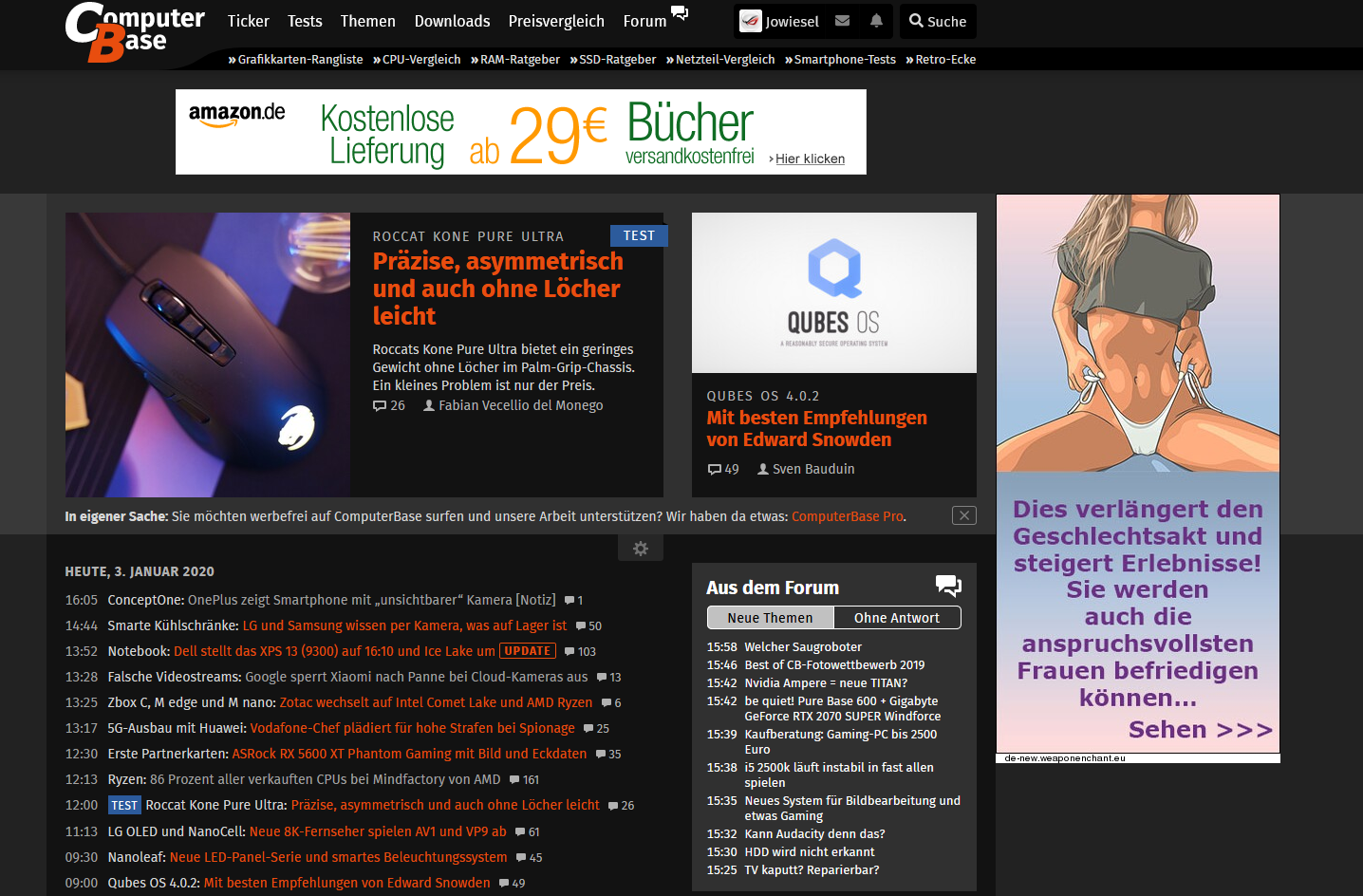
Task: Open the comment bubble 61 for LG OLED news
Action: point(527,832)
